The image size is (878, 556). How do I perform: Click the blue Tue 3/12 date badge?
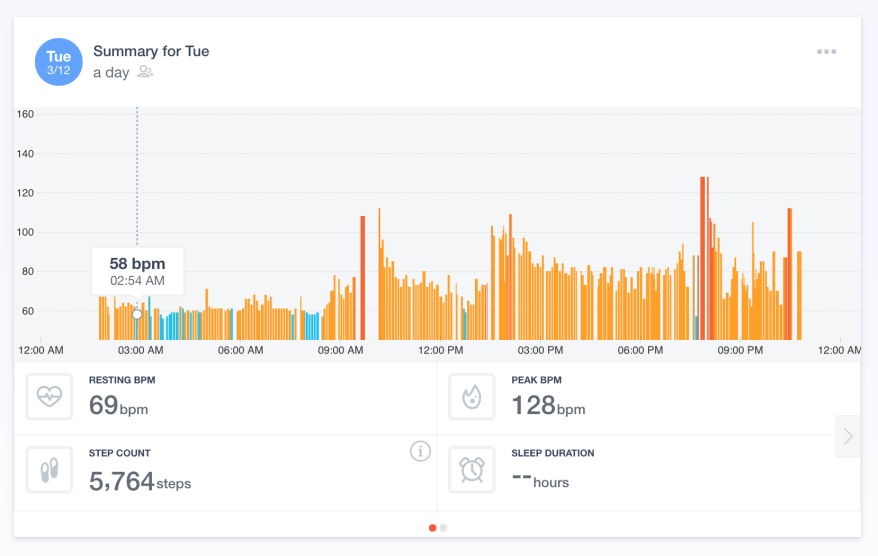click(59, 62)
